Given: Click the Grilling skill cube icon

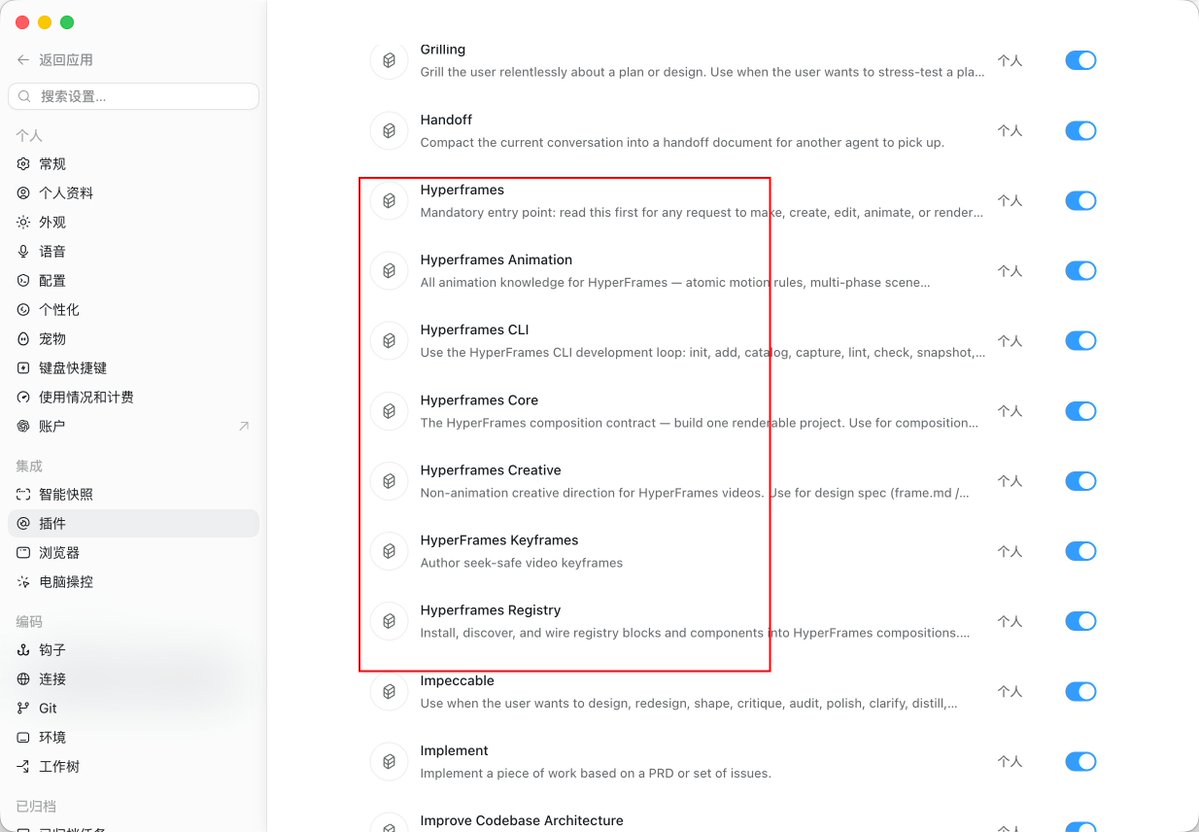Looking at the screenshot, I should pos(389,60).
